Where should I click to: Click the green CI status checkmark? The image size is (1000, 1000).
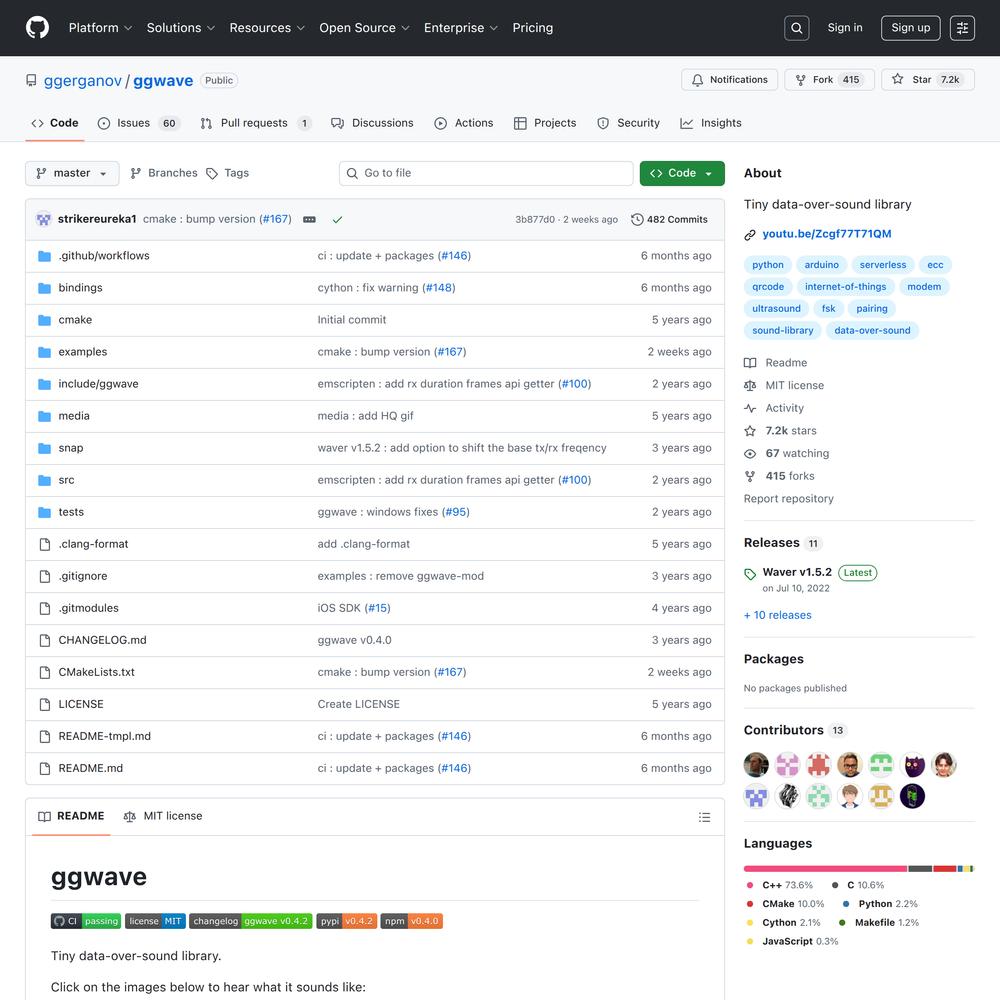coord(337,219)
